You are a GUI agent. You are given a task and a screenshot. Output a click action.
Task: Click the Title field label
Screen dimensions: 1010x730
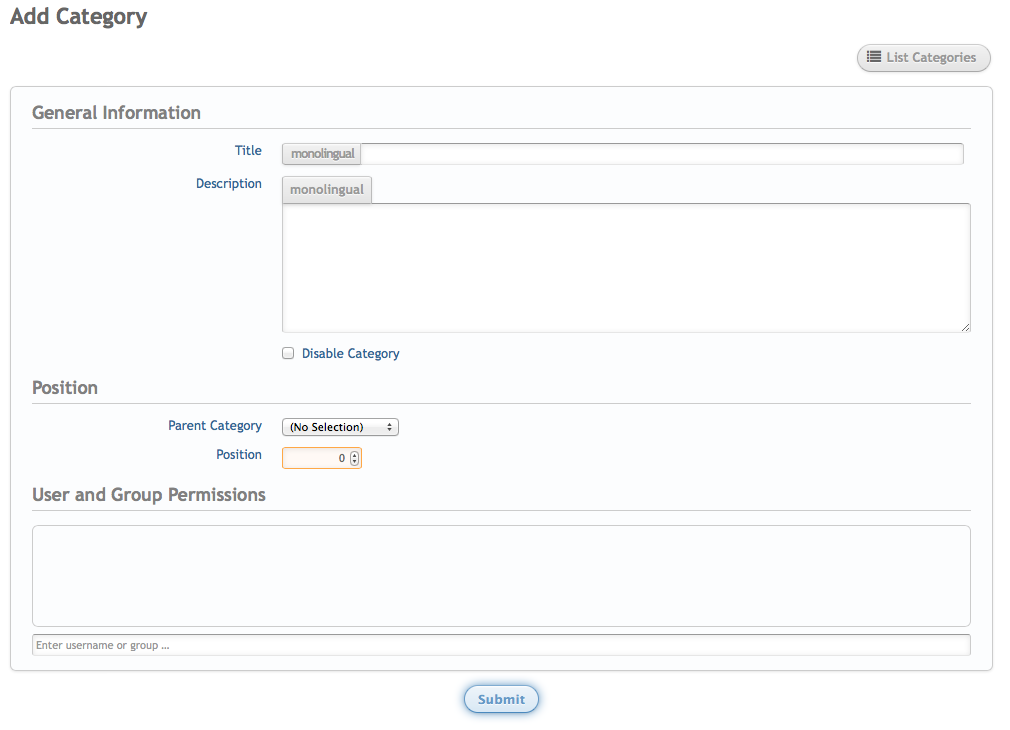pos(248,151)
